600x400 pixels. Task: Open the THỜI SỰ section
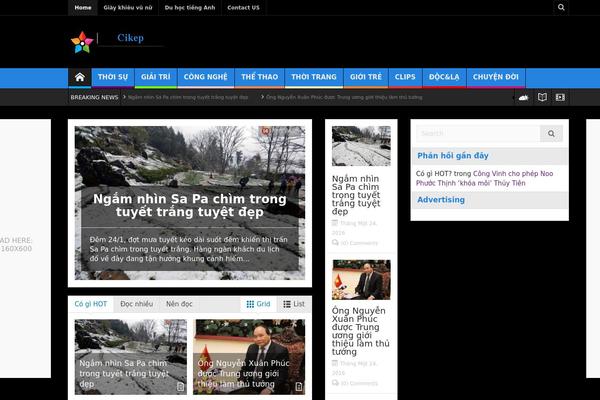[x=112, y=77]
